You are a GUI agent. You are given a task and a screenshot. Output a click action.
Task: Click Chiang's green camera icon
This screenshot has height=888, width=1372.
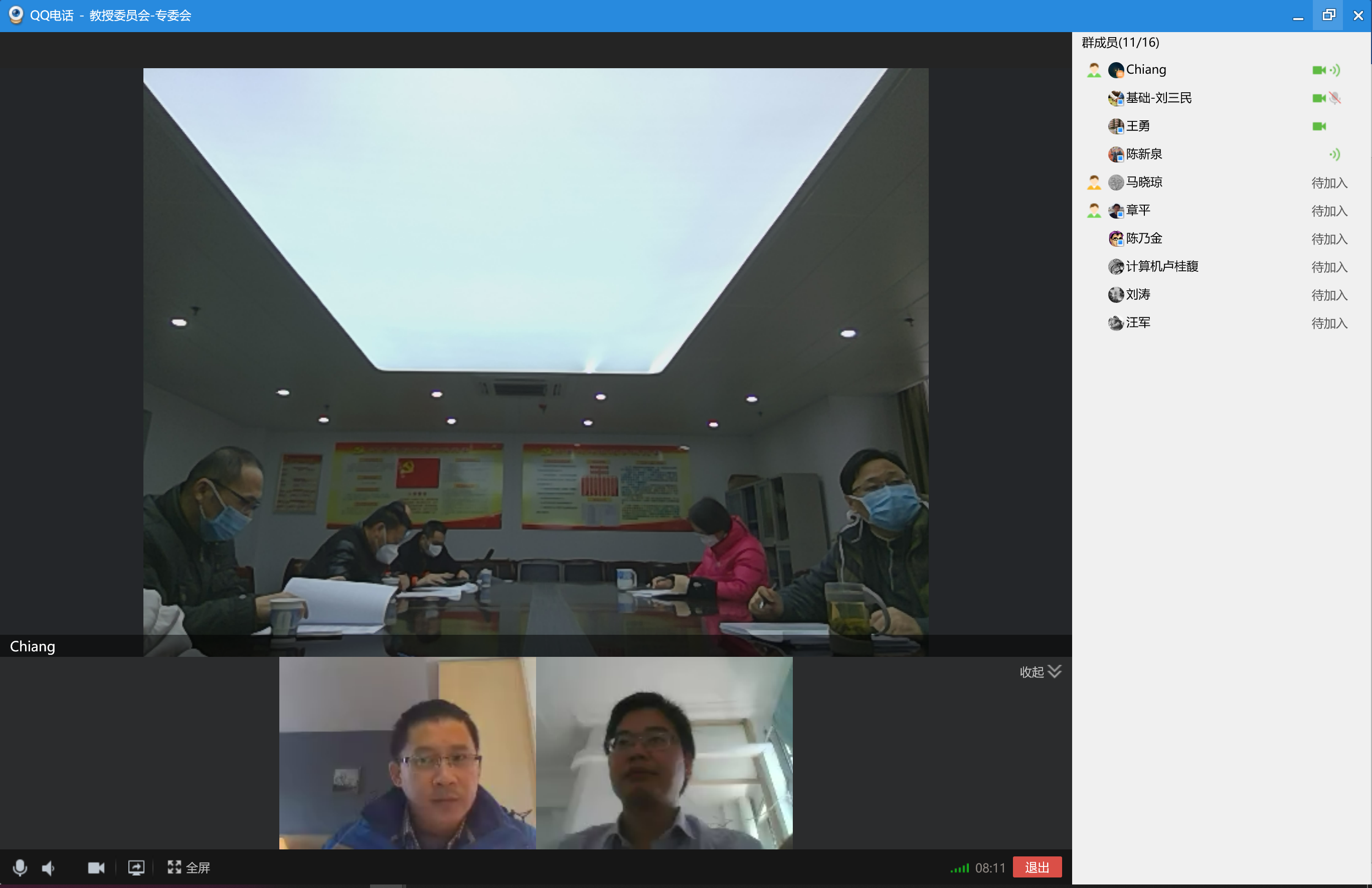(1318, 70)
